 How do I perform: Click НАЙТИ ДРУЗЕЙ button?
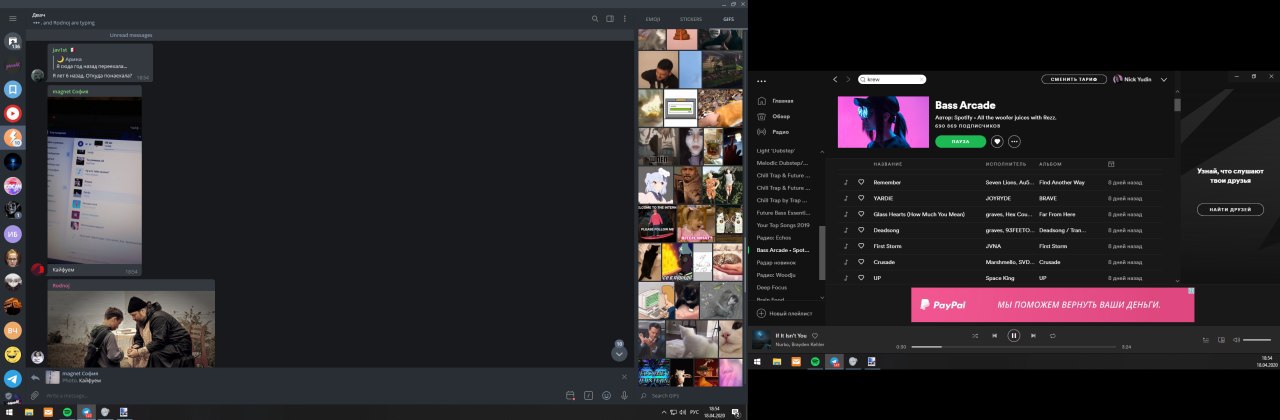tap(1230, 209)
